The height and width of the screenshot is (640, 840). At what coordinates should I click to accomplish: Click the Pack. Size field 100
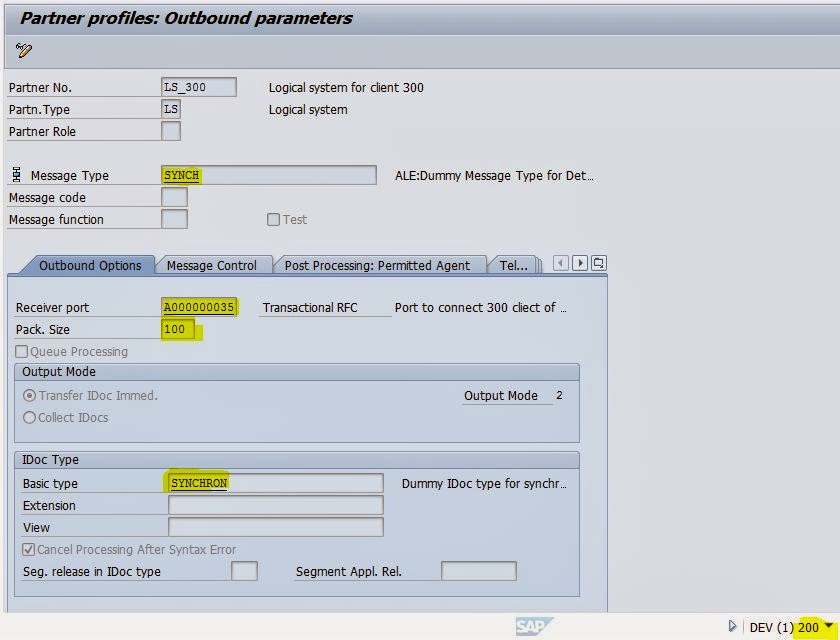178,329
